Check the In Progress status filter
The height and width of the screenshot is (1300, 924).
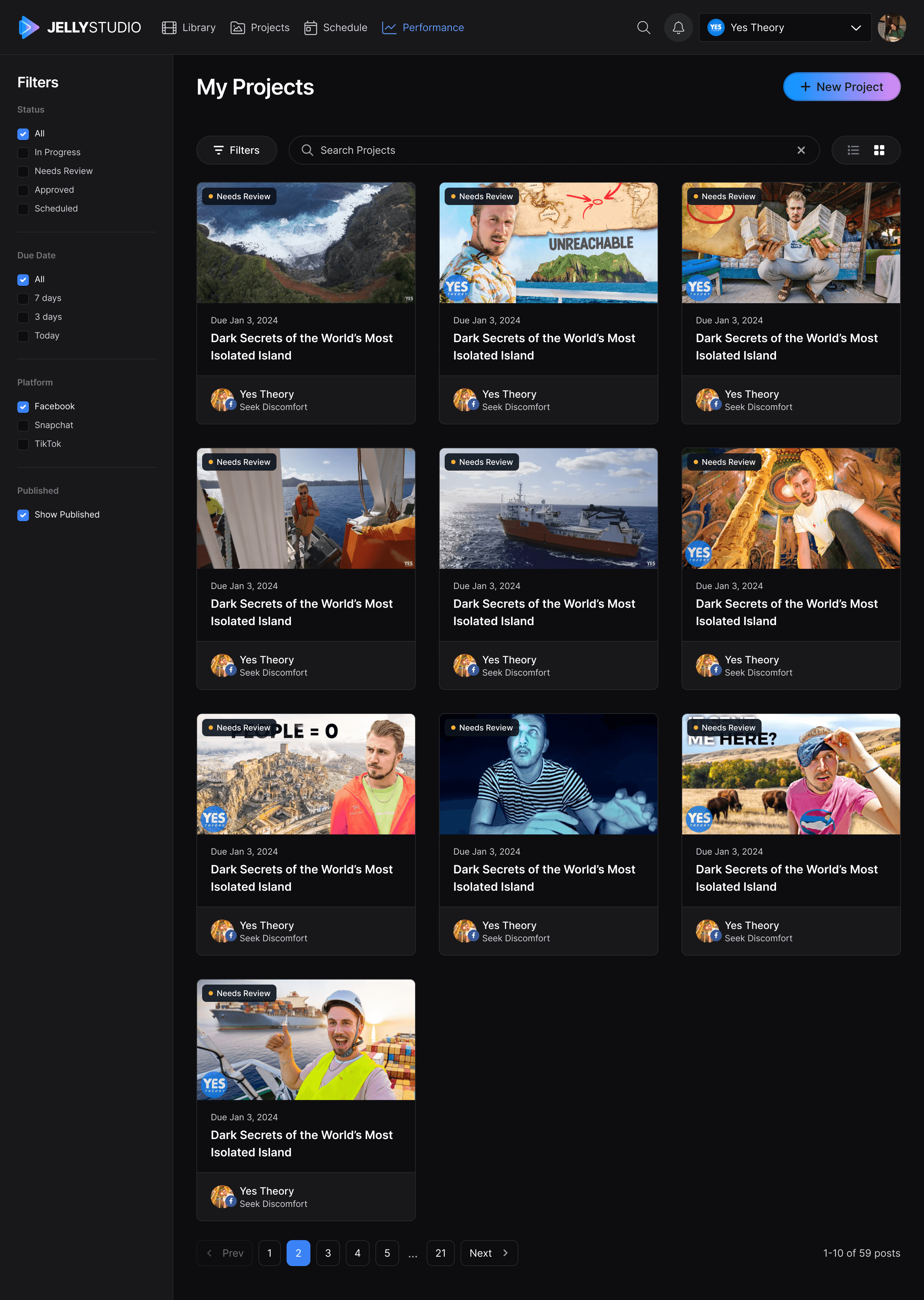[x=23, y=152]
